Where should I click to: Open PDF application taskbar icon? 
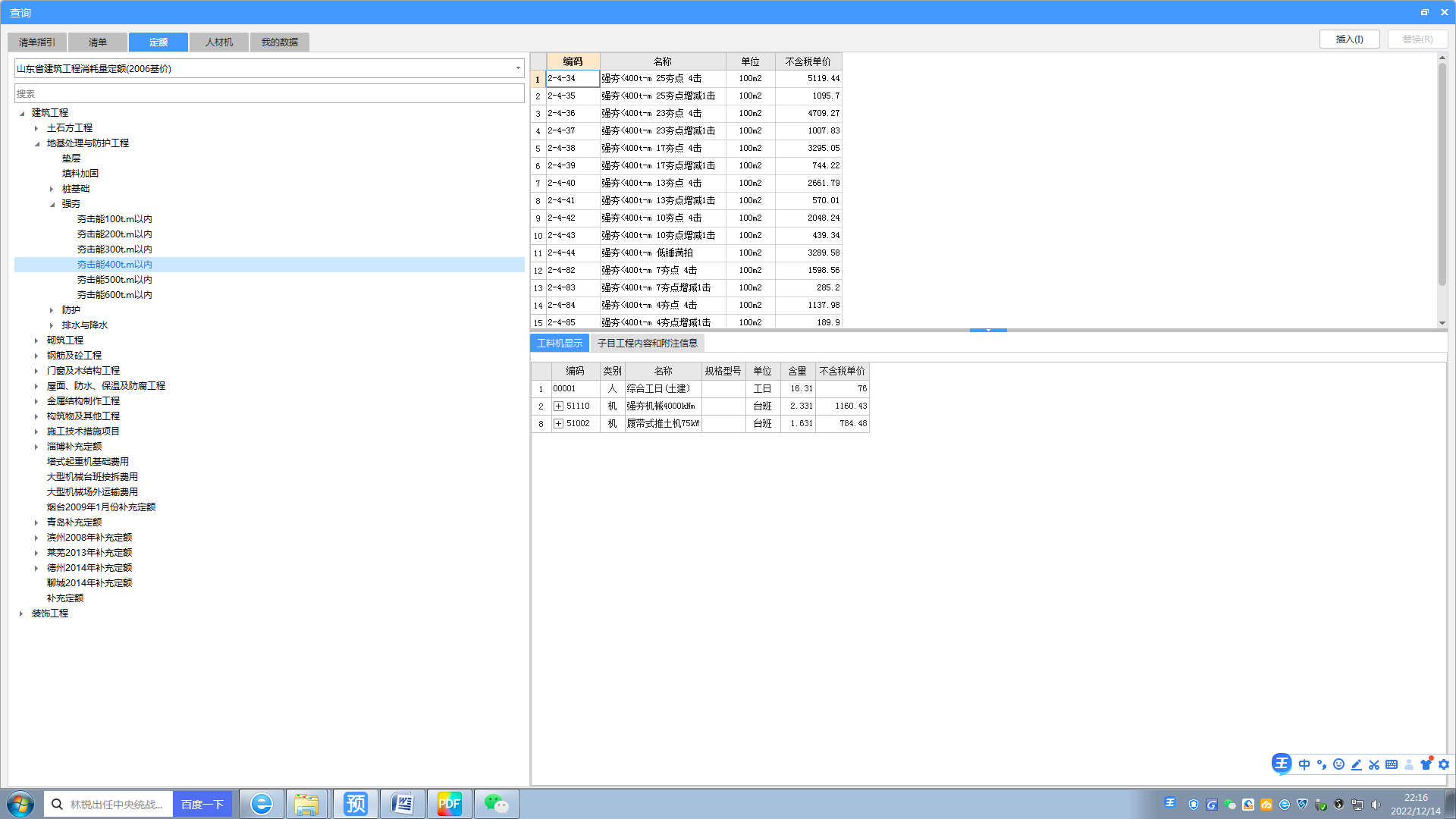(x=449, y=804)
